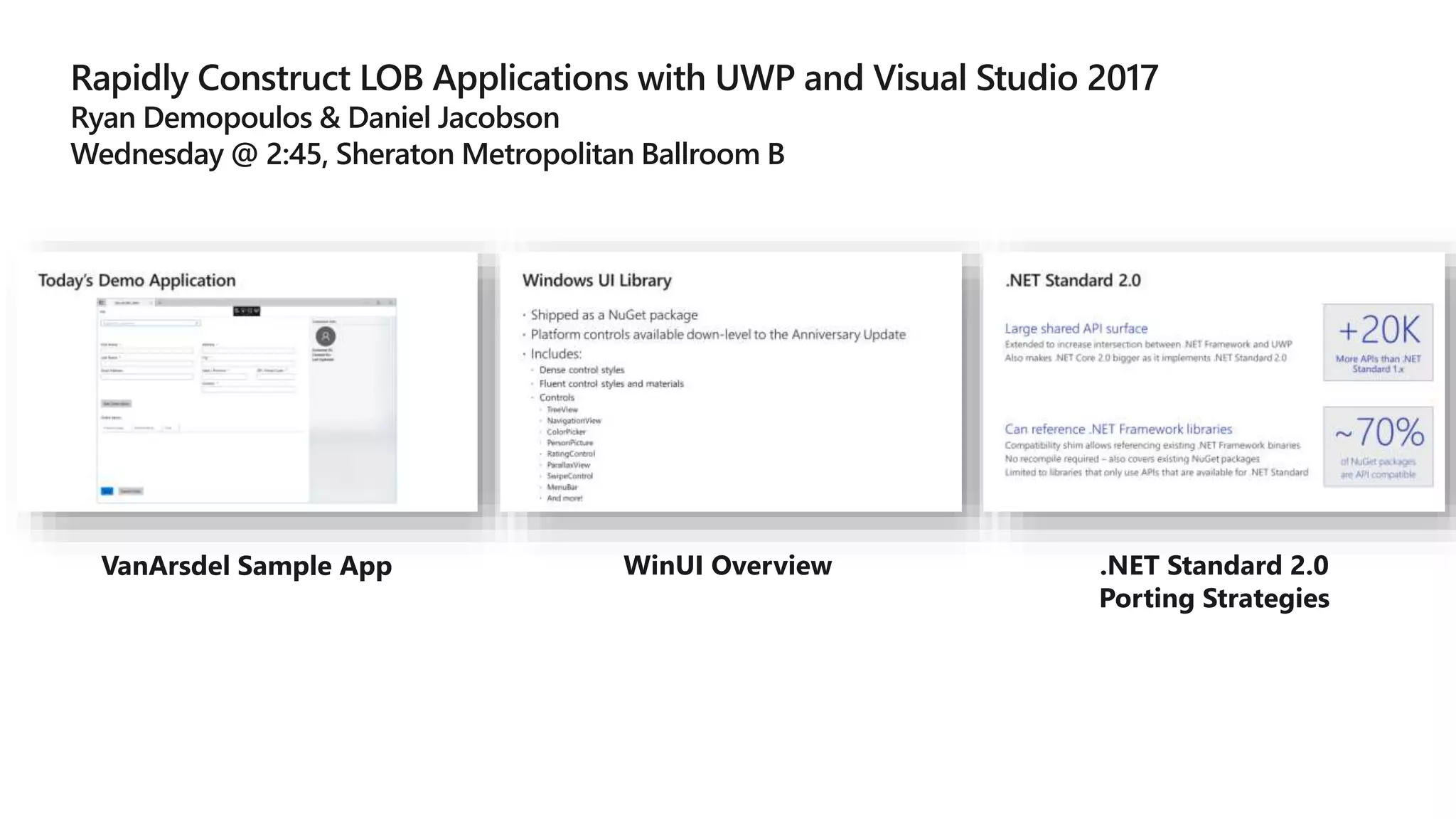Click the Can reference .NET Framework libraries heading
Screen dimensions: 1456x819
1118,429
